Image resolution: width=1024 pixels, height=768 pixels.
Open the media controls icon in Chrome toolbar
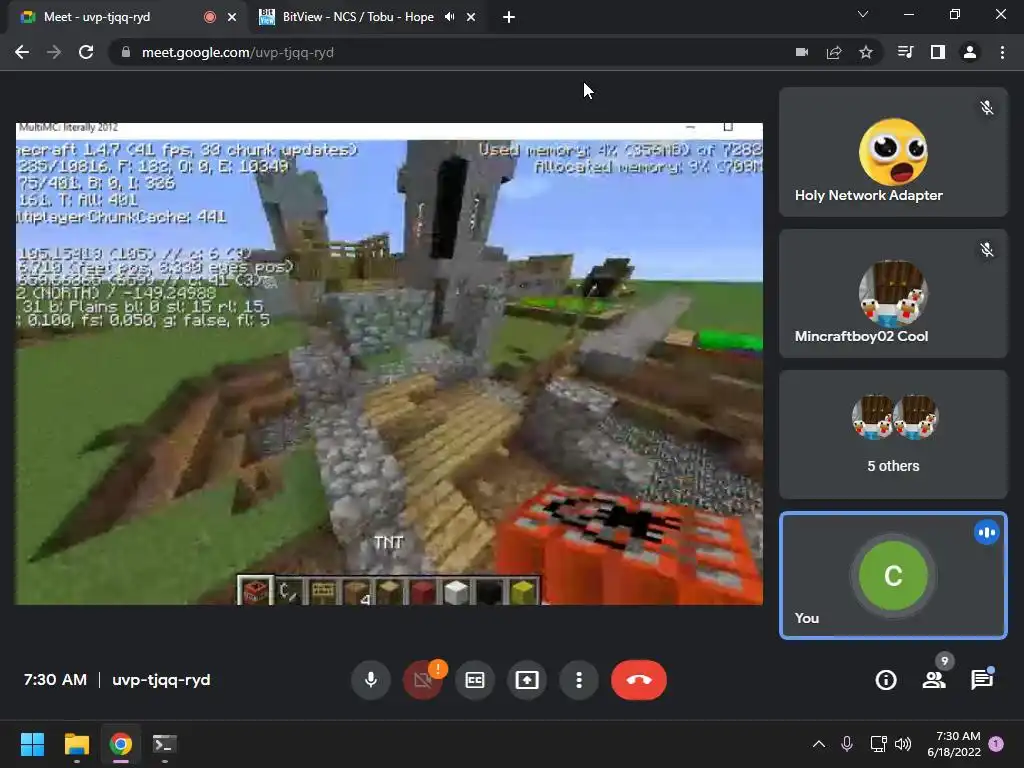[x=905, y=52]
